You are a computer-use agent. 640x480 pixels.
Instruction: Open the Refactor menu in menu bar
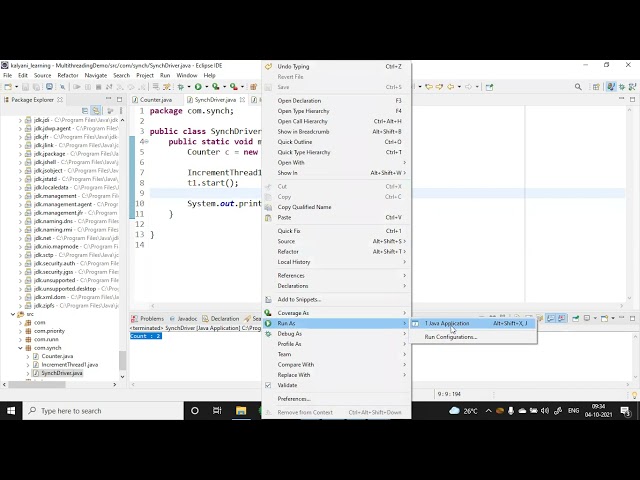[68, 76]
